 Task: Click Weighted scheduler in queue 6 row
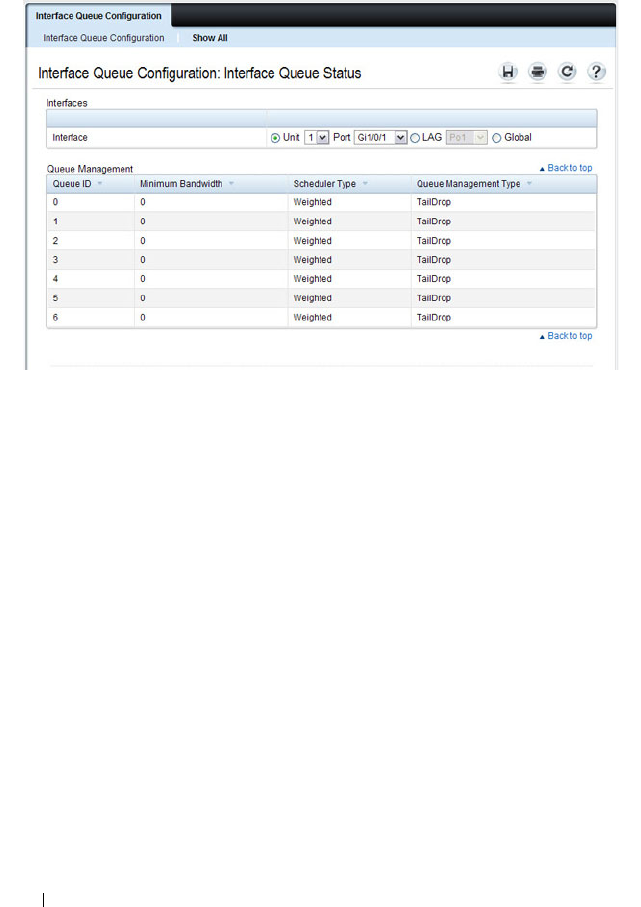tap(312, 318)
